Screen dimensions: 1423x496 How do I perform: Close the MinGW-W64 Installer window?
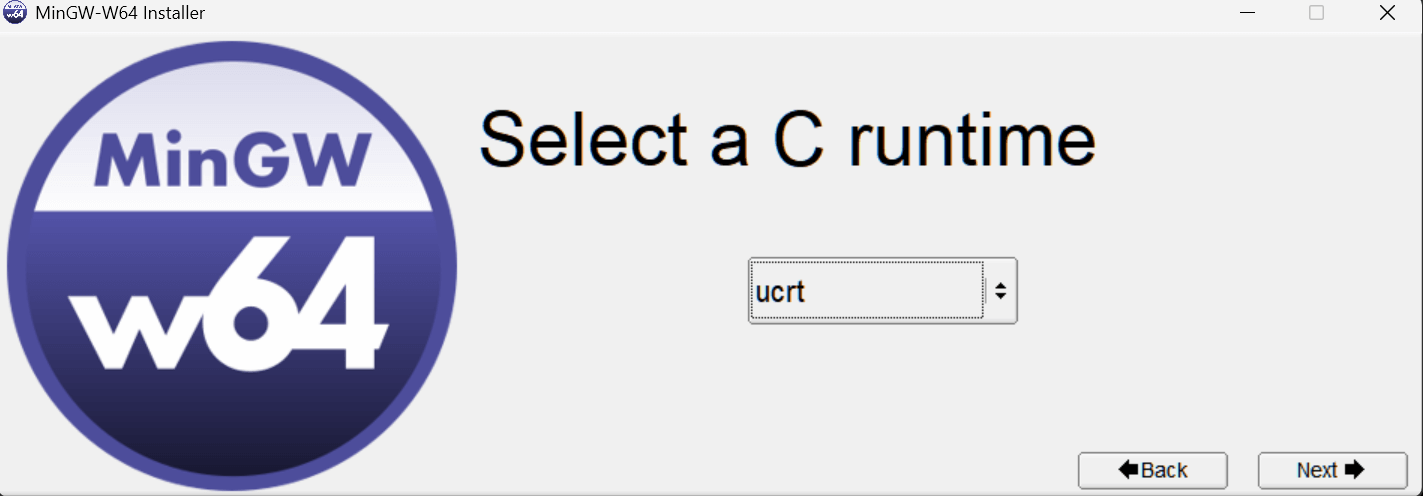tap(1387, 13)
